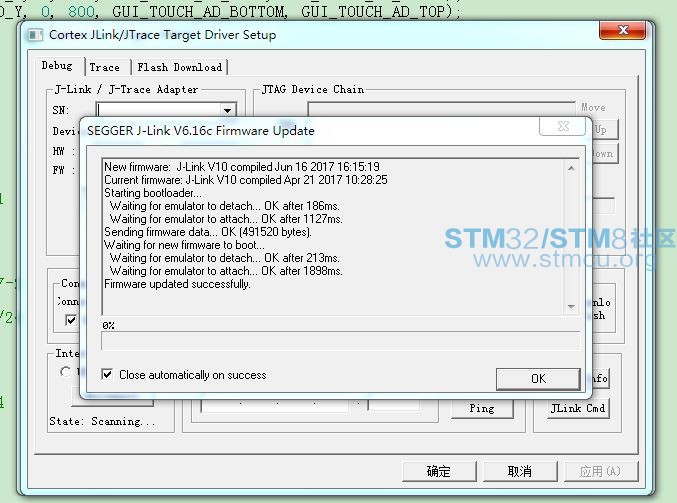Toggle the partially hidden checkbox under Conn
Screen dimensions: 677x503
click(x=71, y=320)
